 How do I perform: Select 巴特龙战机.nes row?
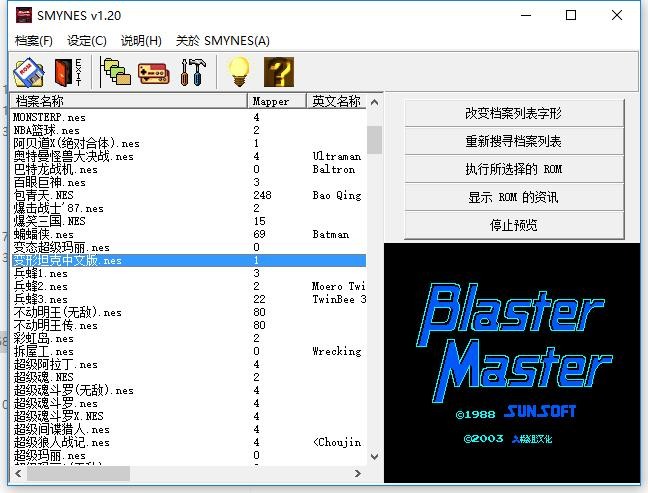coord(188,169)
